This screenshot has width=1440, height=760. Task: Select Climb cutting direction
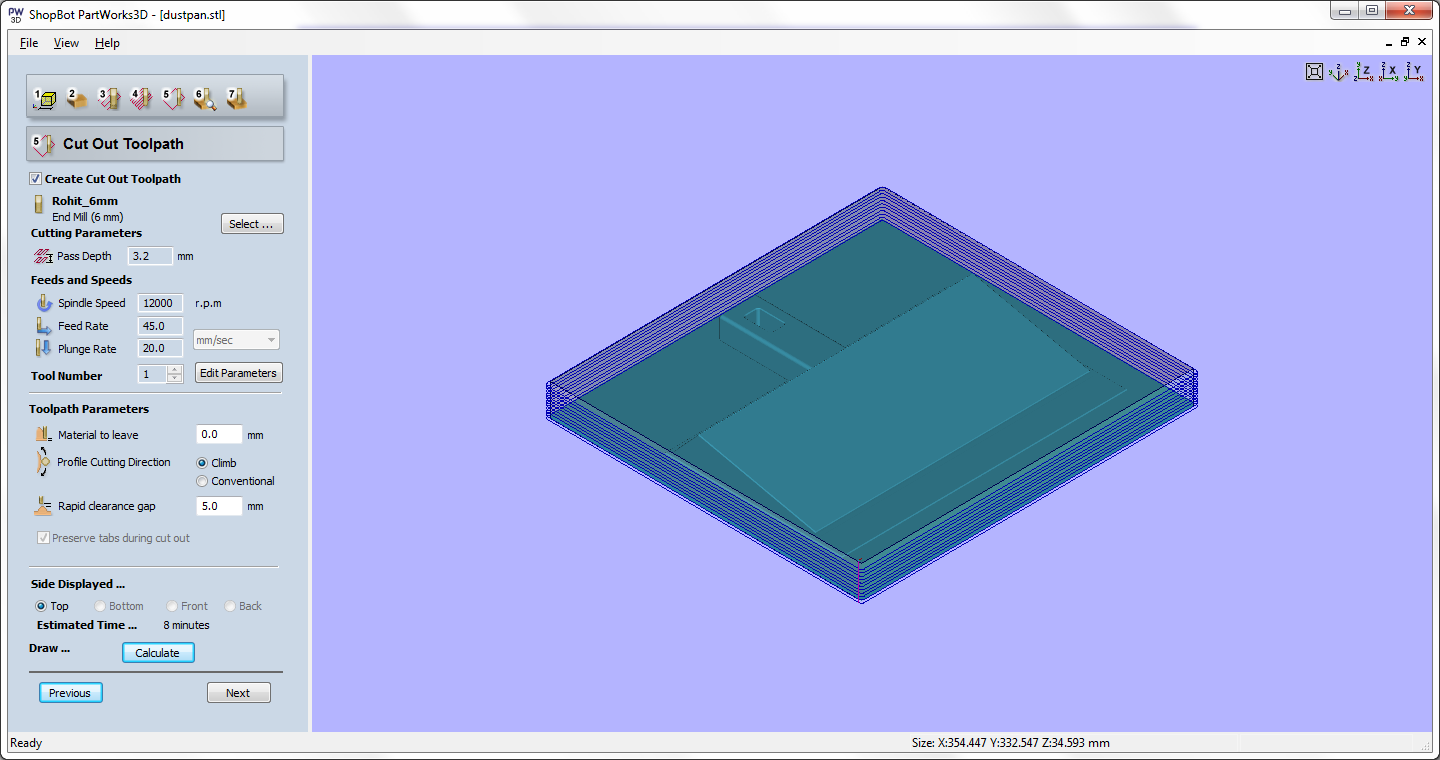point(202,463)
